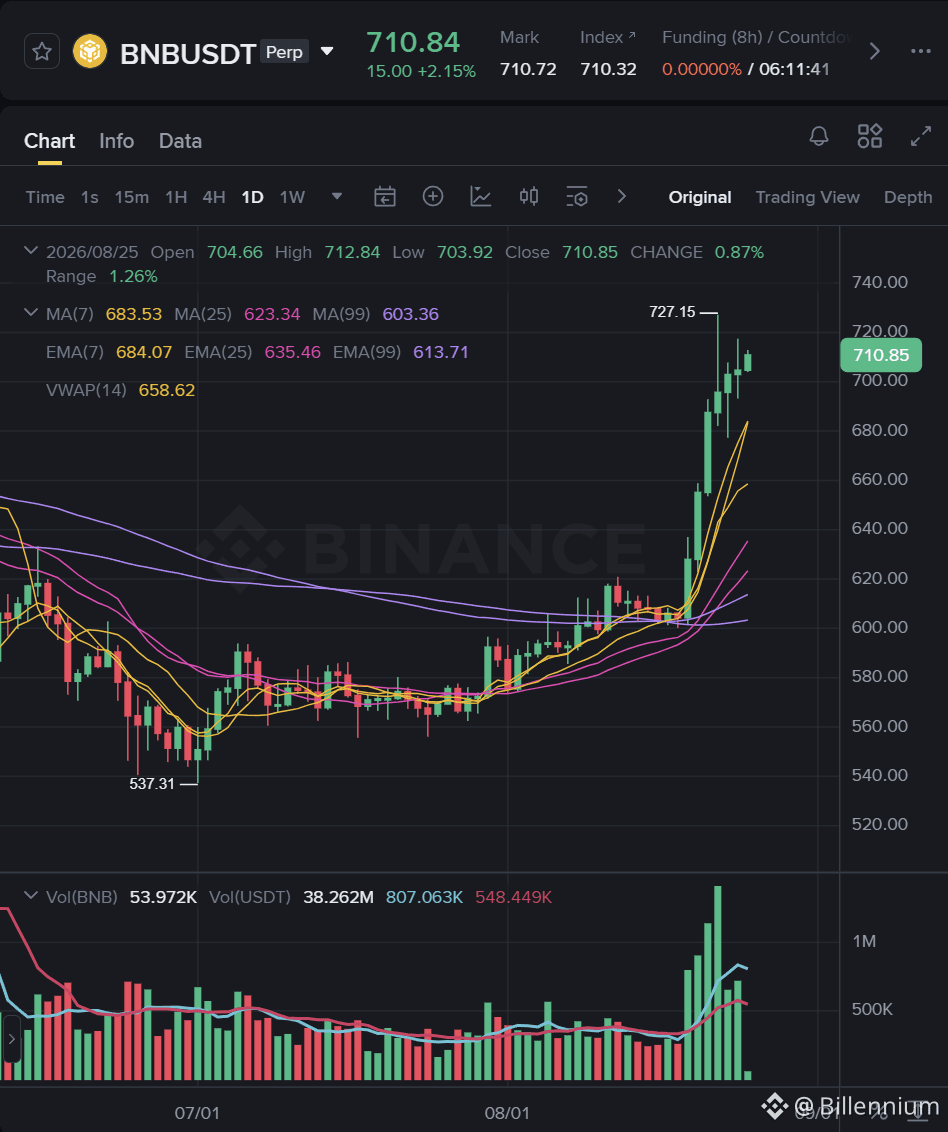Viewport: 948px width, 1132px height.
Task: Click the 727.15 high price marker
Action: click(x=671, y=312)
